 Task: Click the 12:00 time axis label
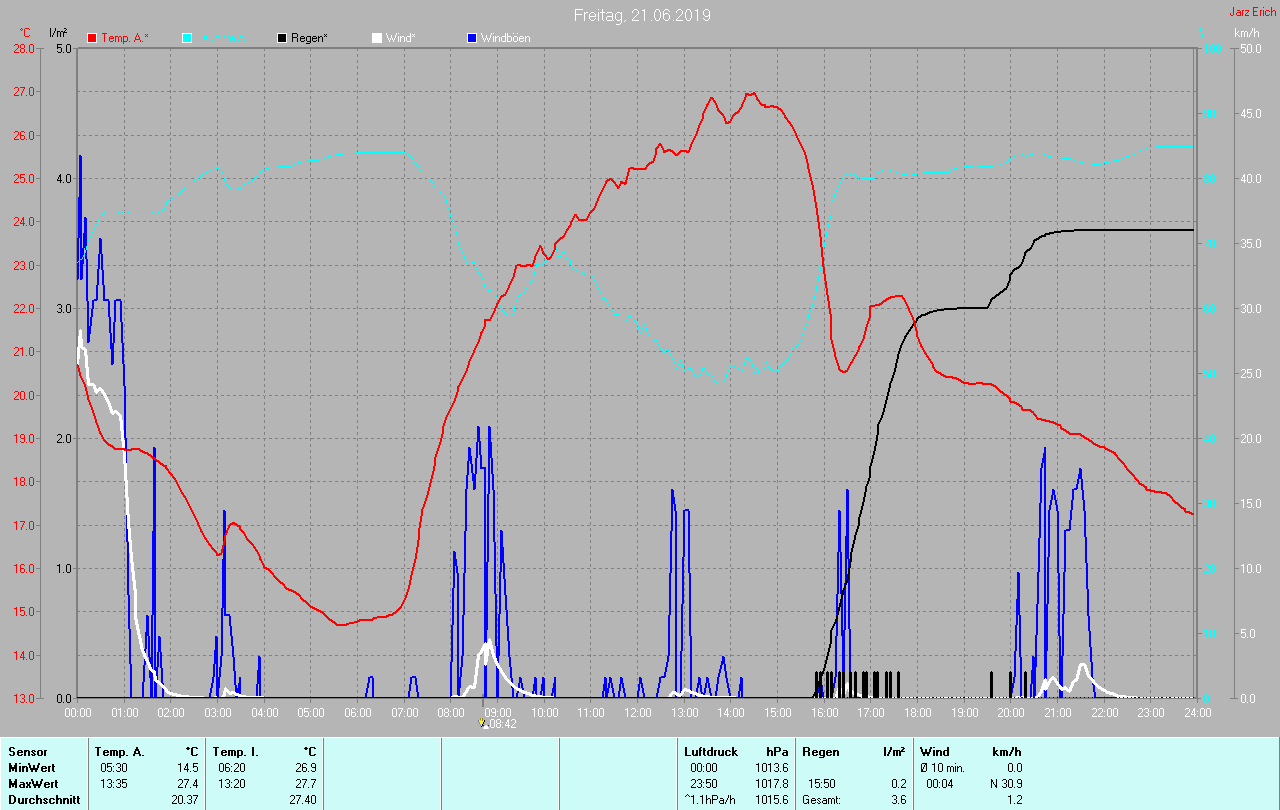(x=638, y=712)
